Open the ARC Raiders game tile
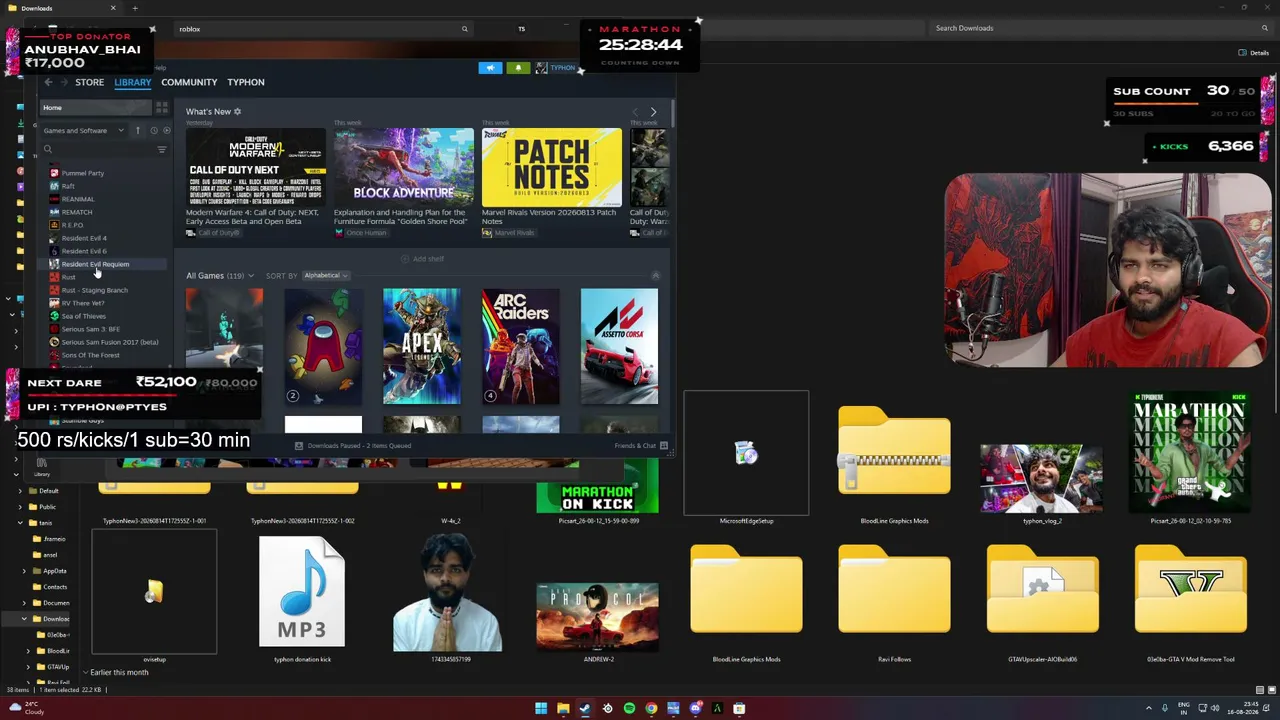 pyautogui.click(x=521, y=346)
